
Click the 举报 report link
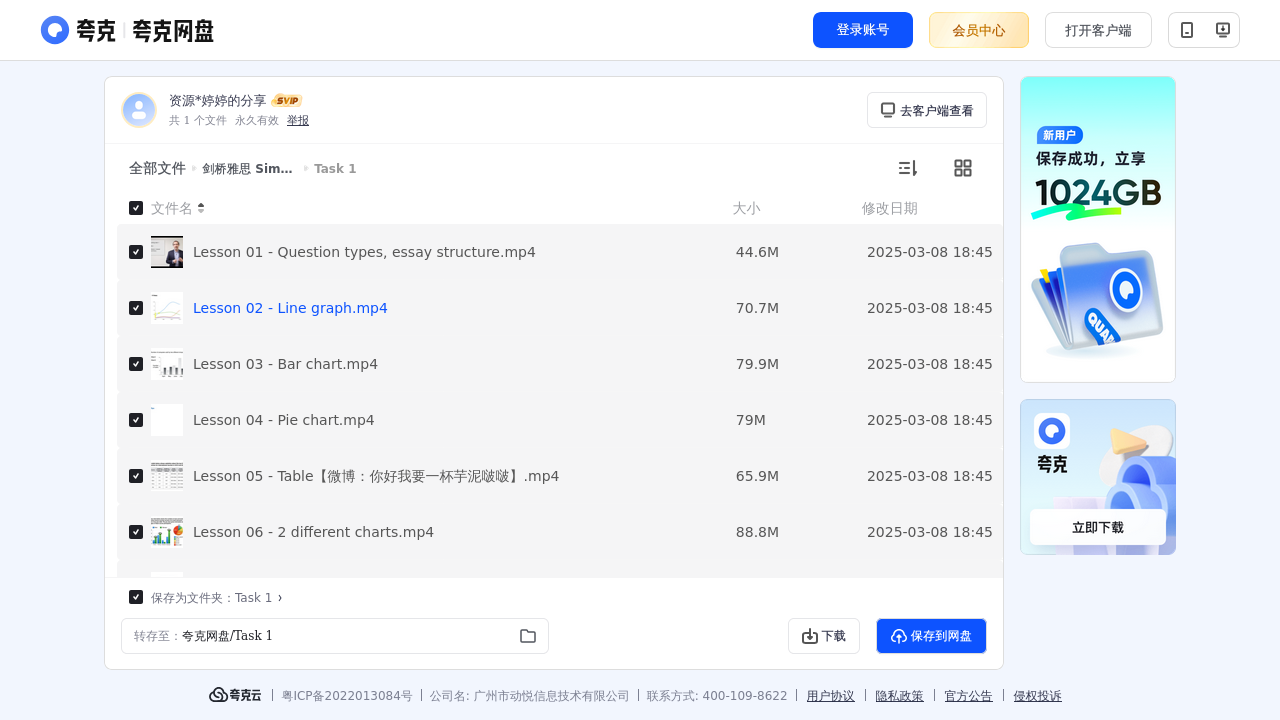298,120
